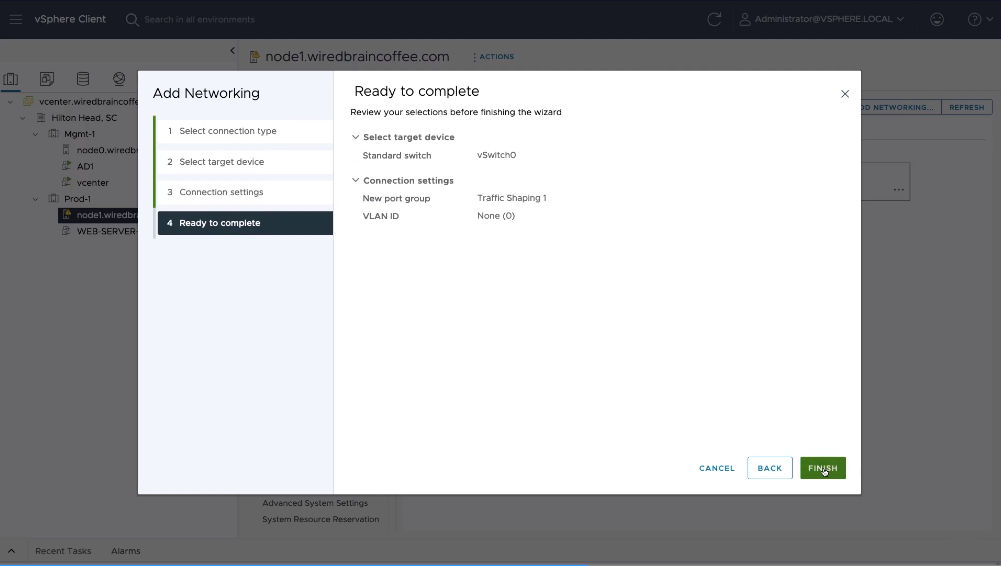Switch to the Storage inventory view
Viewport: 1001px width, 566px height.
point(83,79)
